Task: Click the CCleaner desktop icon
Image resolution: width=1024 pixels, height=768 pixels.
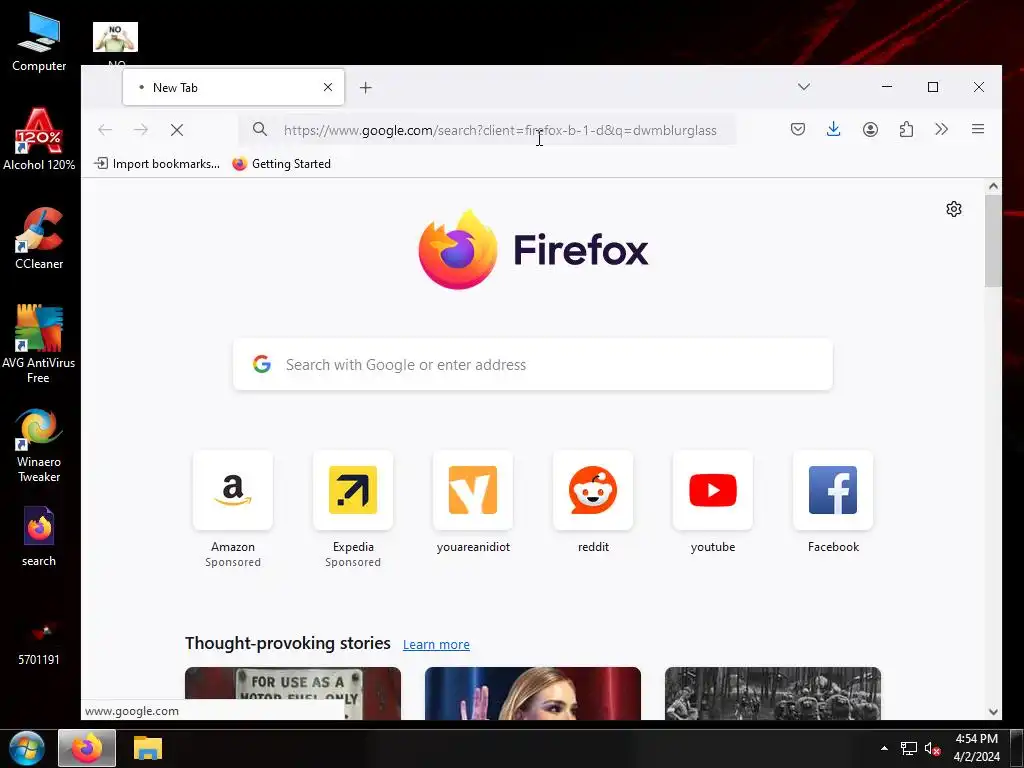Action: tap(39, 238)
